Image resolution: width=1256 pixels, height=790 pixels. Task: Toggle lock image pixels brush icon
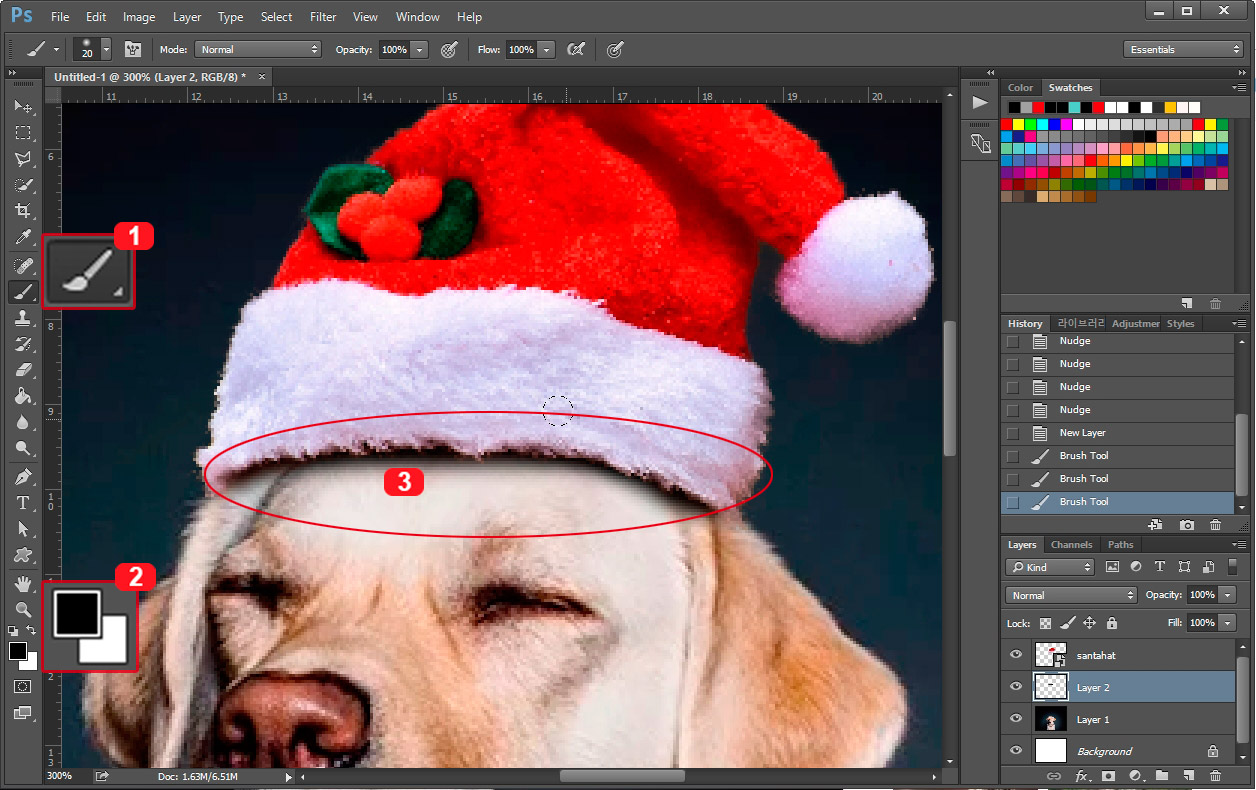click(1068, 623)
